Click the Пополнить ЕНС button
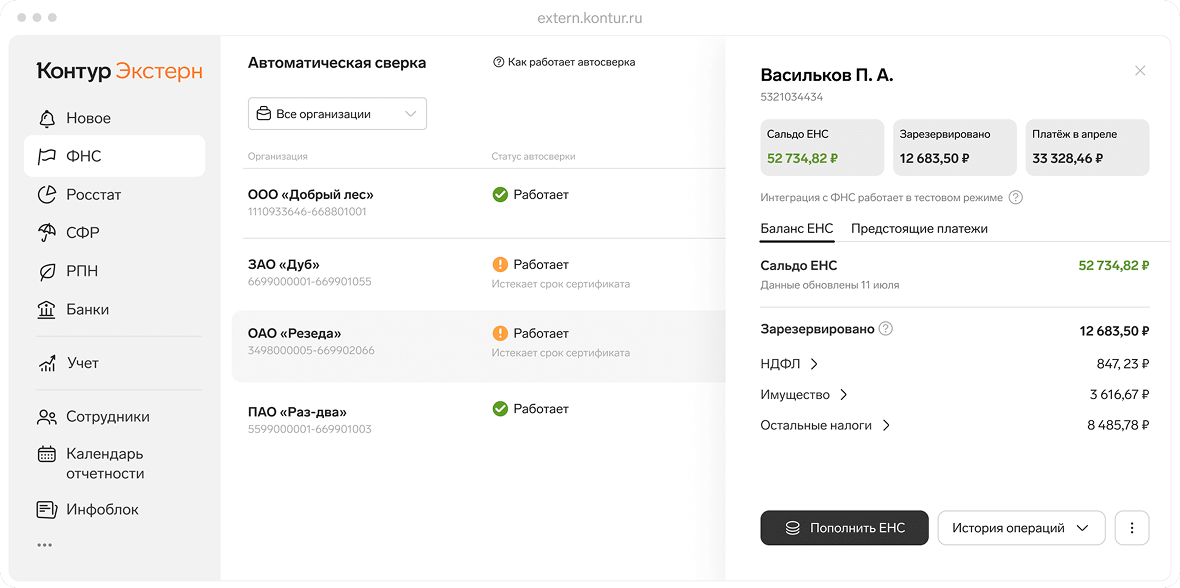 (x=844, y=527)
